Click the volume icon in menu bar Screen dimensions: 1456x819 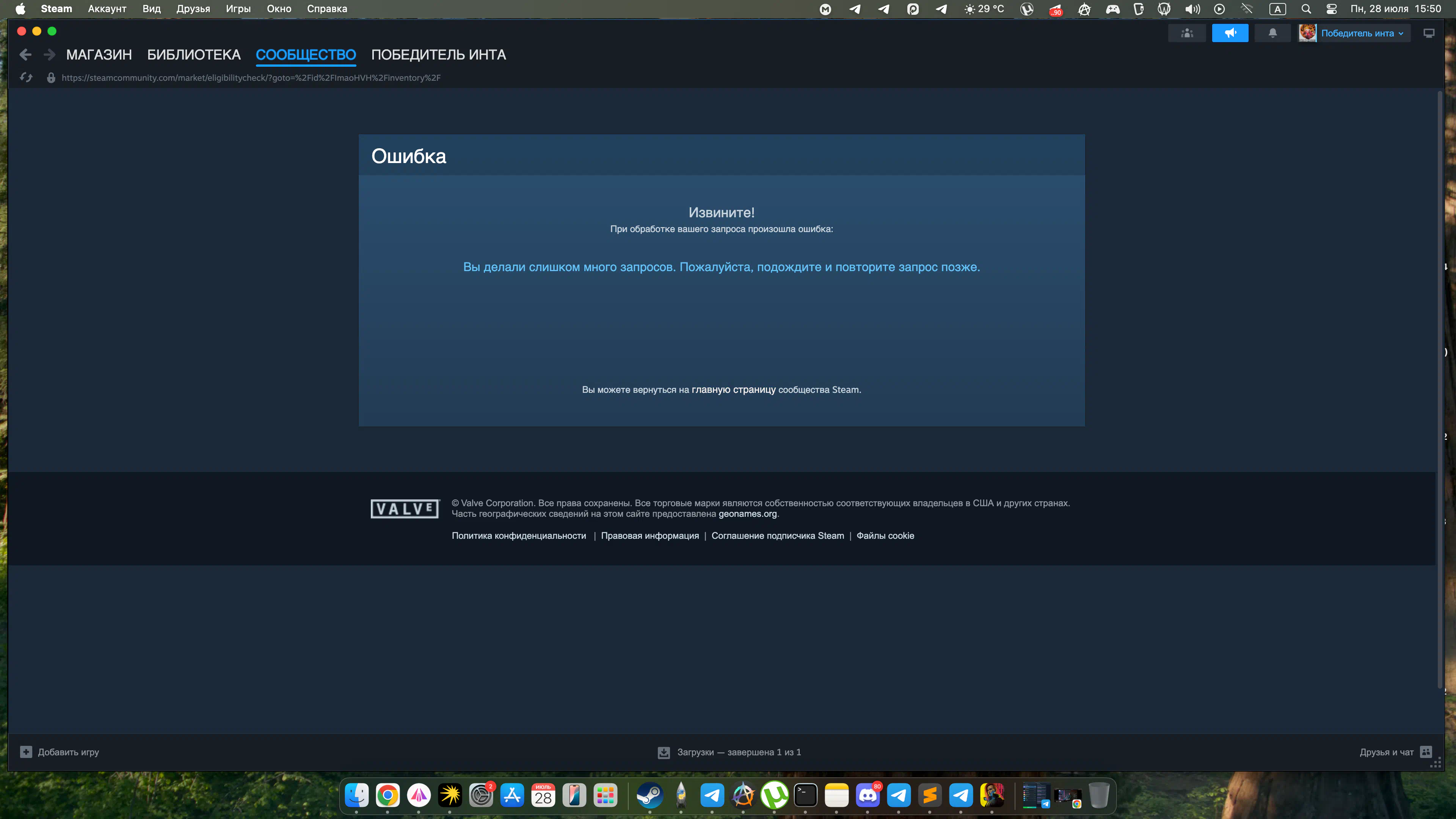point(1192,8)
